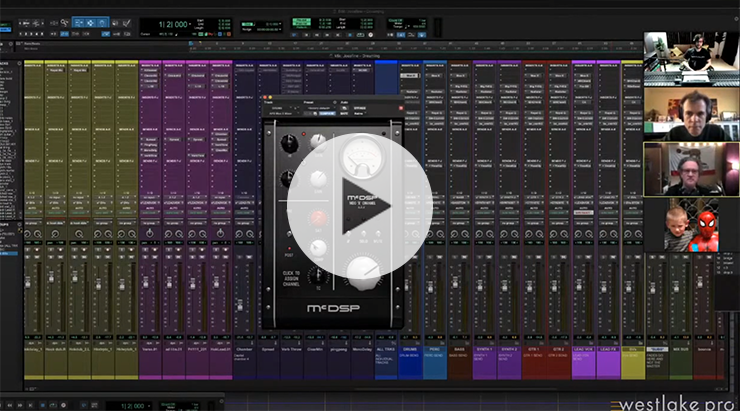Click the top white GAIN knob in plugin
Screen dimensions: 740x412
pos(318,141)
